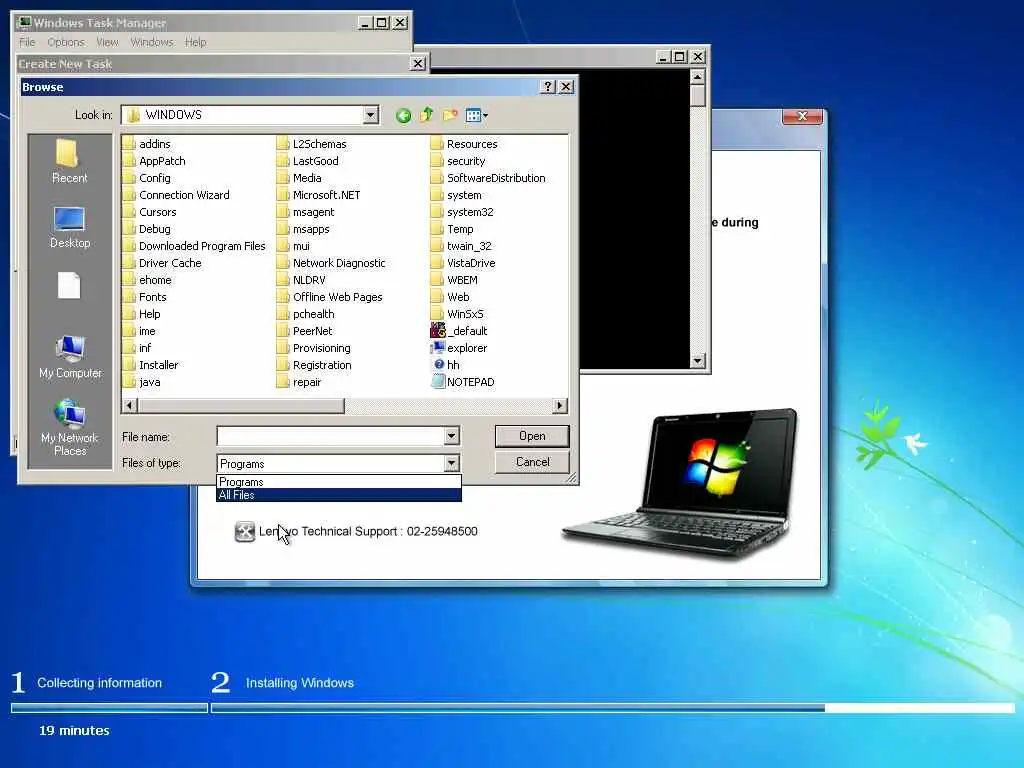Choose Programs in the file type list

[338, 482]
